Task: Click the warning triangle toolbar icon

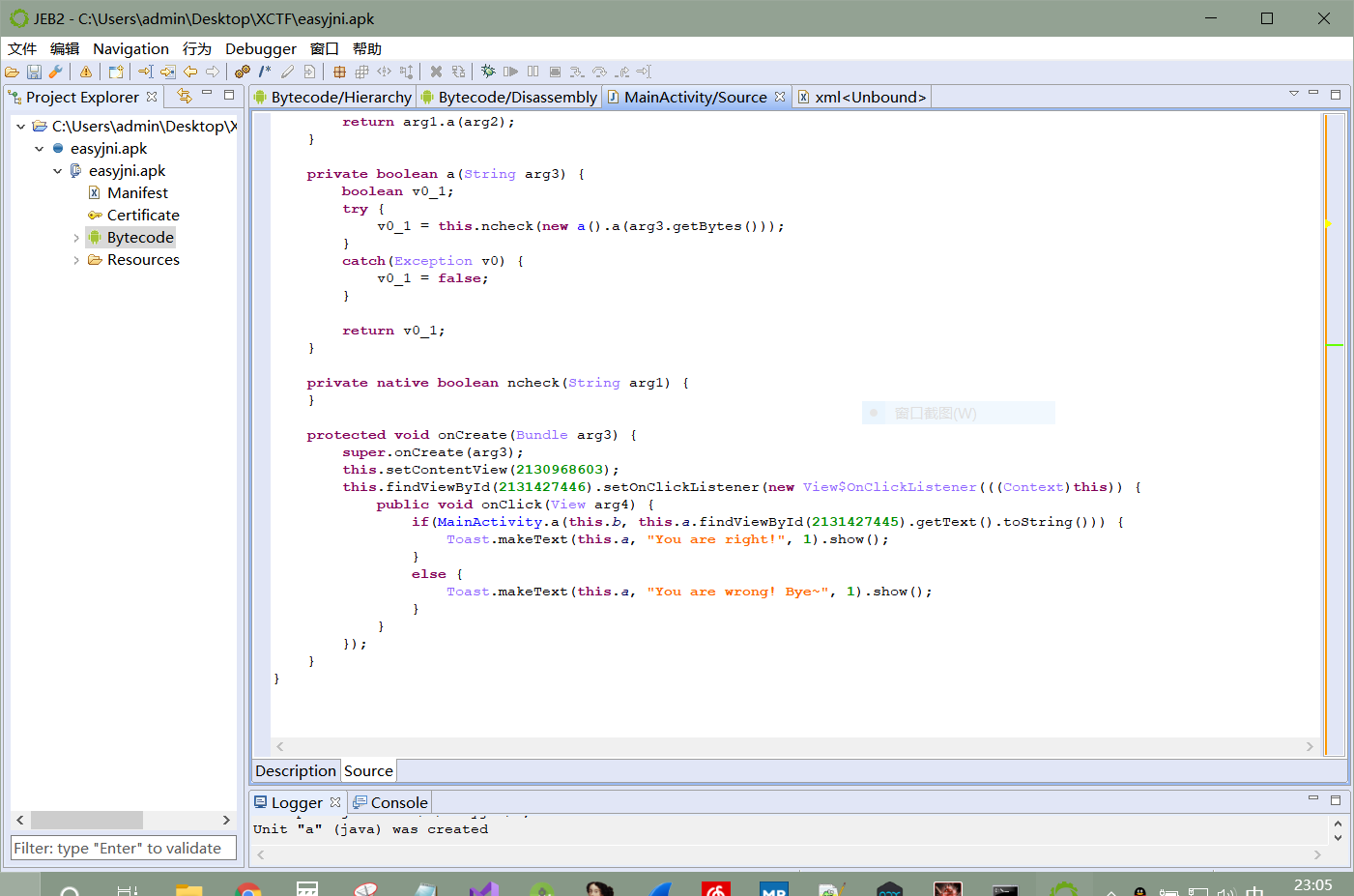Action: click(85, 71)
